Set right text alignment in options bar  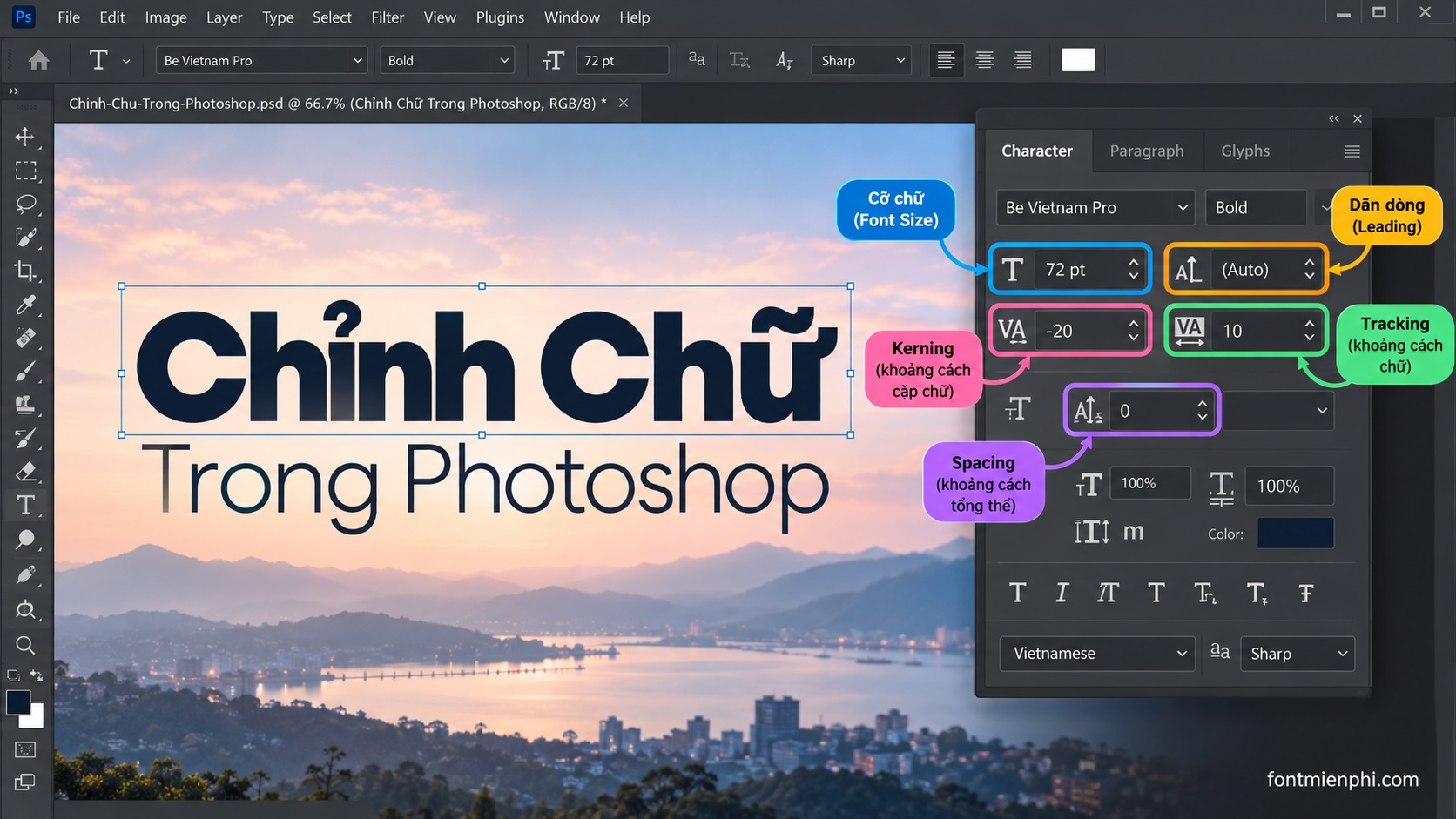point(1022,60)
